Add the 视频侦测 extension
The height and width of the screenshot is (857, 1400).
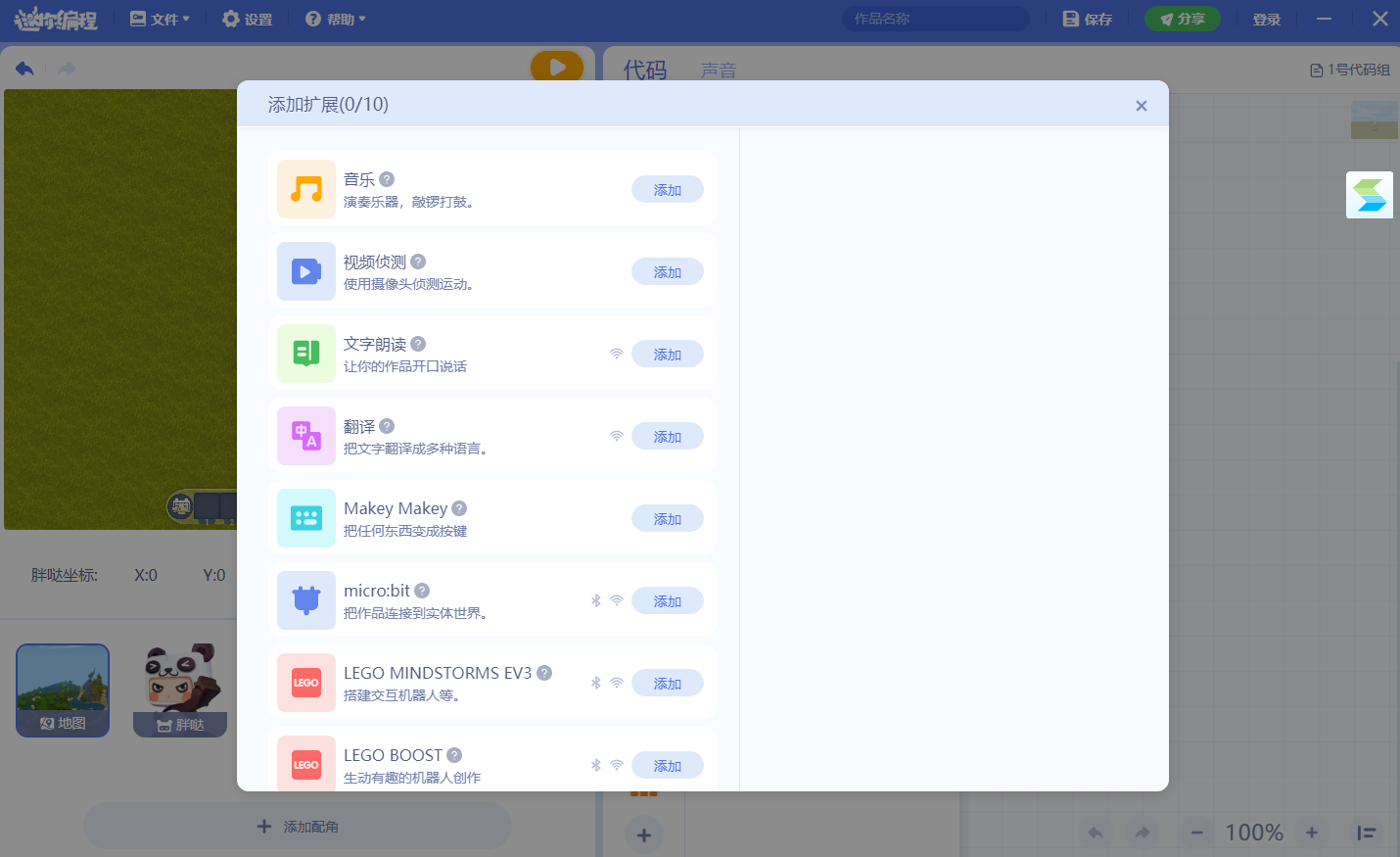click(x=668, y=271)
